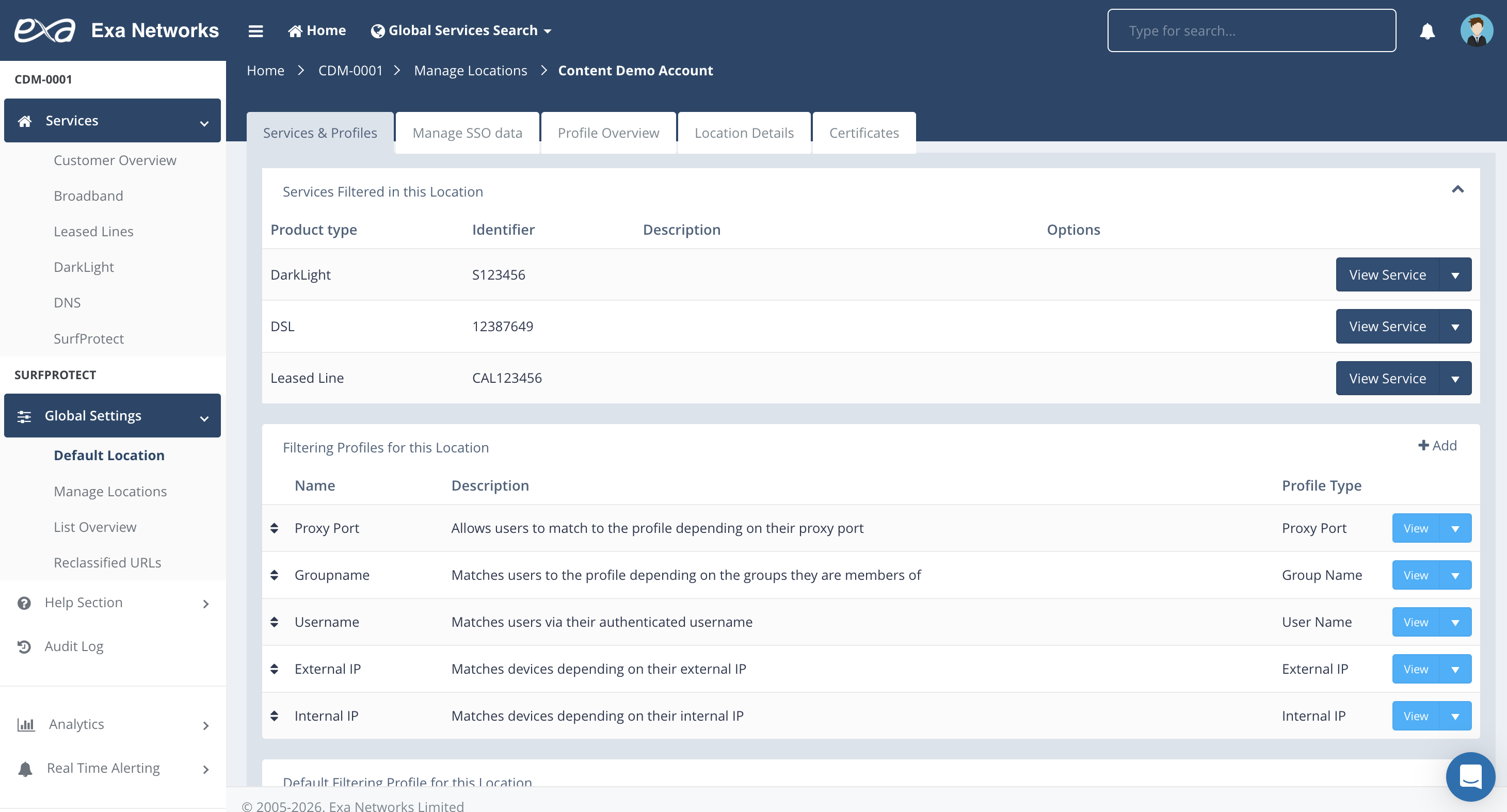Viewport: 1507px width, 812px height.
Task: Open dropdown arrow beside DarkLight View Service
Action: [1455, 275]
